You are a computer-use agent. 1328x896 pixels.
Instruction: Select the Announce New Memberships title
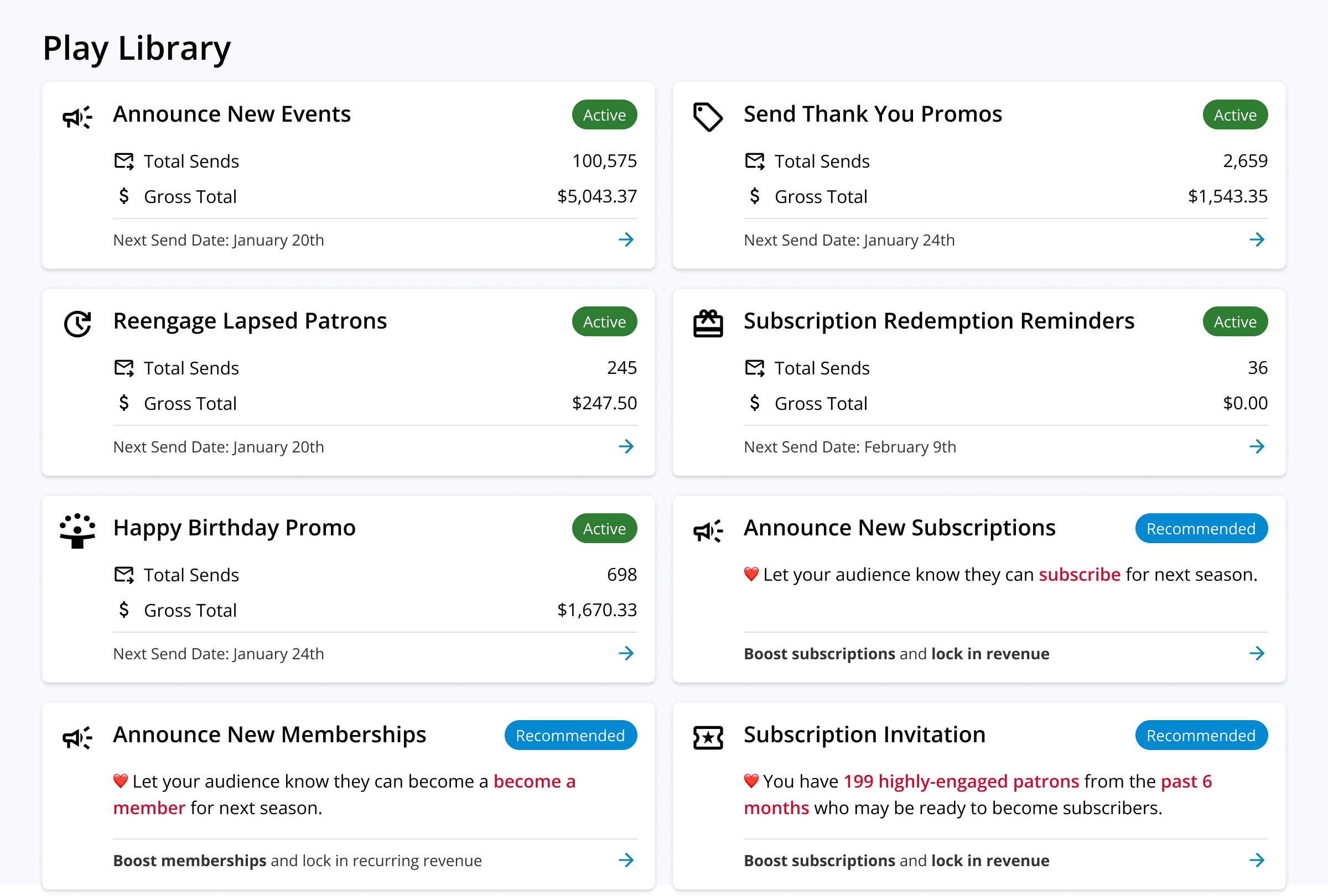pos(269,734)
